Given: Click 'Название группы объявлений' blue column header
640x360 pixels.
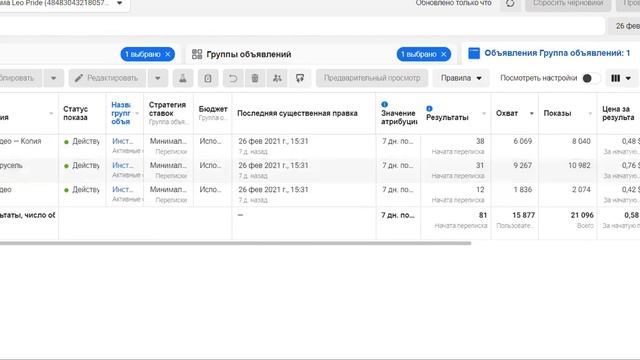Looking at the screenshot, I should click(x=121, y=113).
